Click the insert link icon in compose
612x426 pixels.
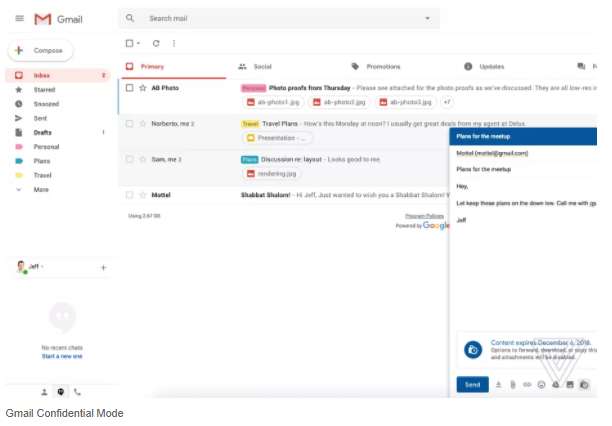coord(526,384)
